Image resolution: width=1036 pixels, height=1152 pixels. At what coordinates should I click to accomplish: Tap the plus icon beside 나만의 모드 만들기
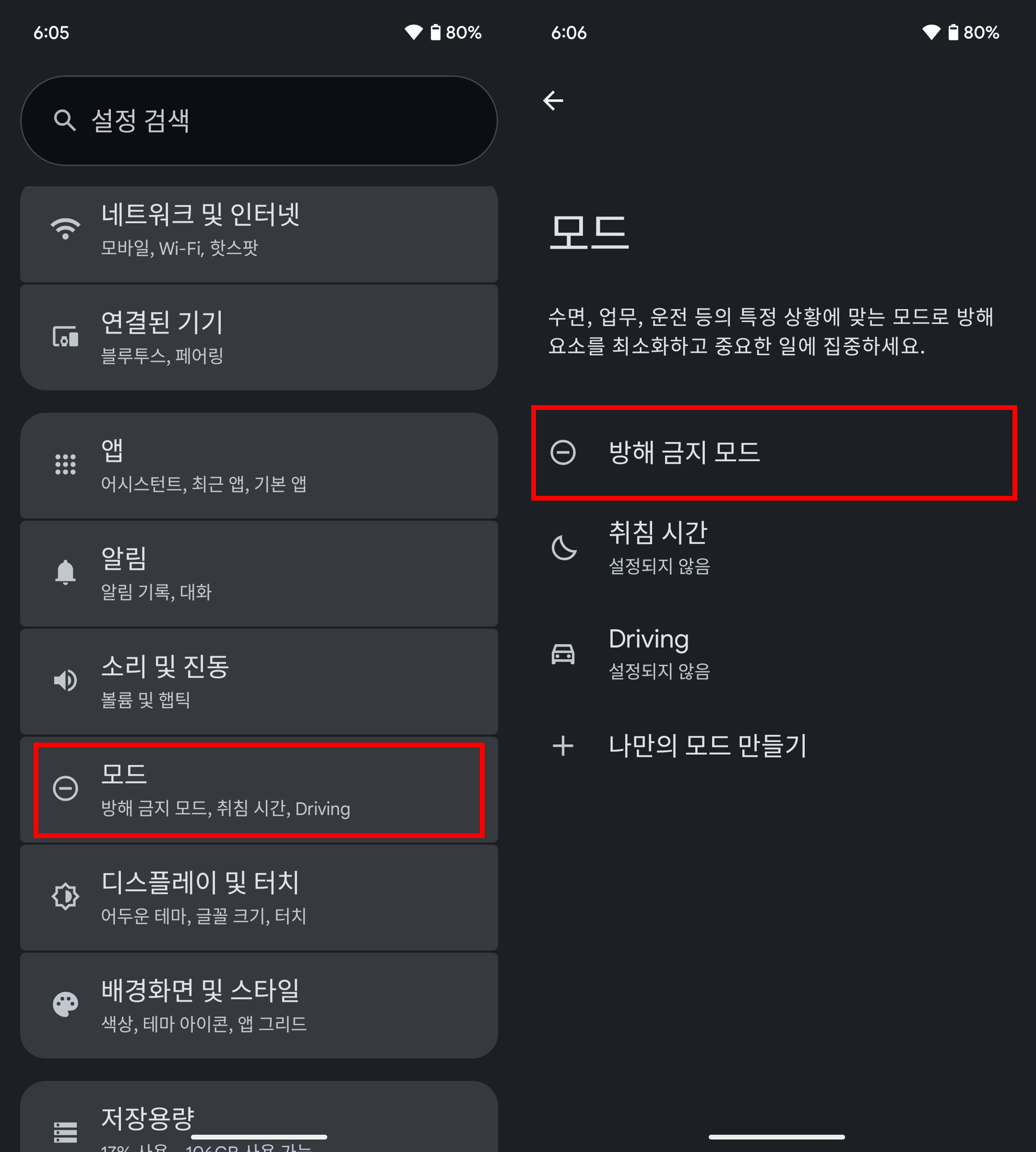563,745
